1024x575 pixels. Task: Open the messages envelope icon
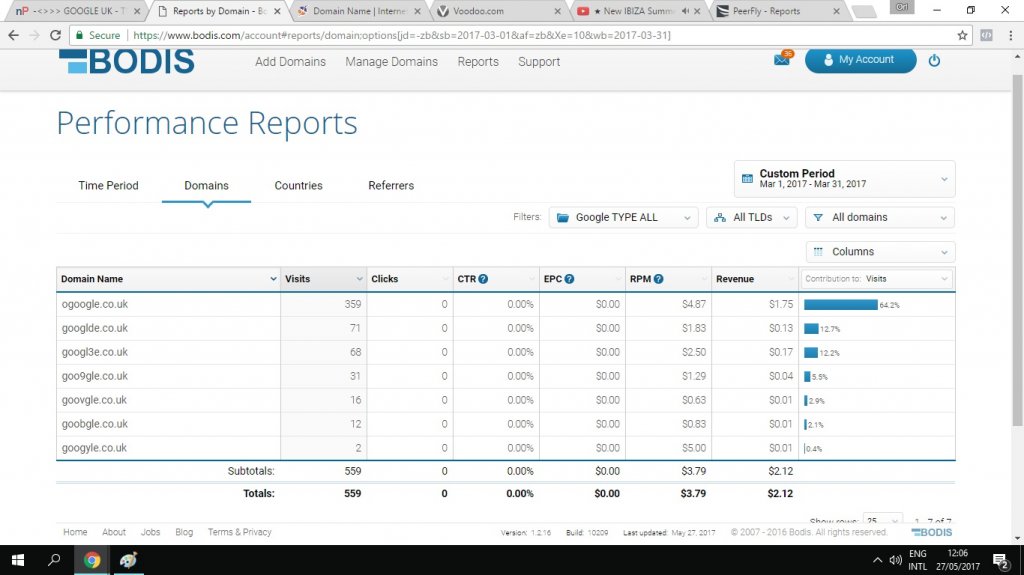pos(782,59)
